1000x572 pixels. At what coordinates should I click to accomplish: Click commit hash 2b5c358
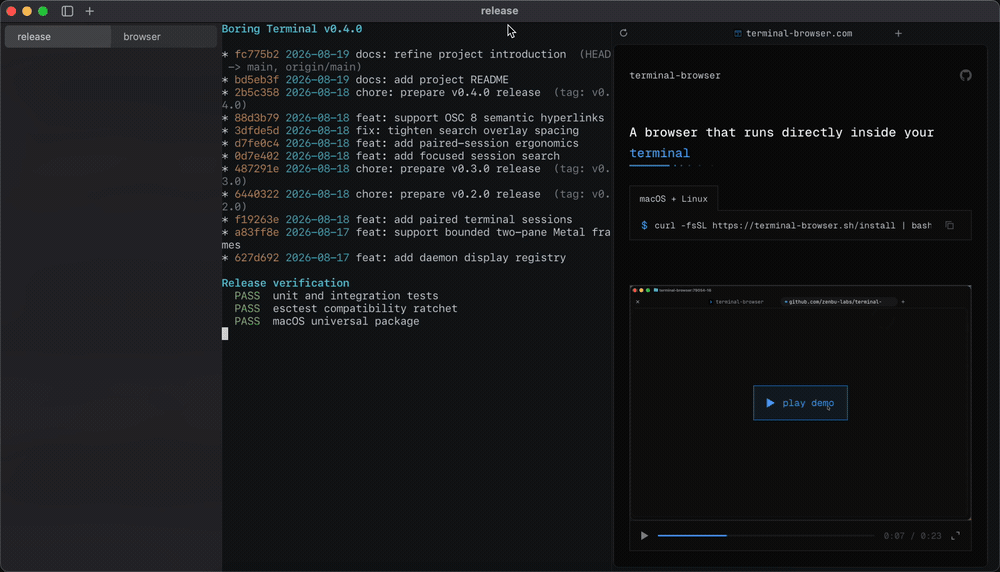click(256, 92)
